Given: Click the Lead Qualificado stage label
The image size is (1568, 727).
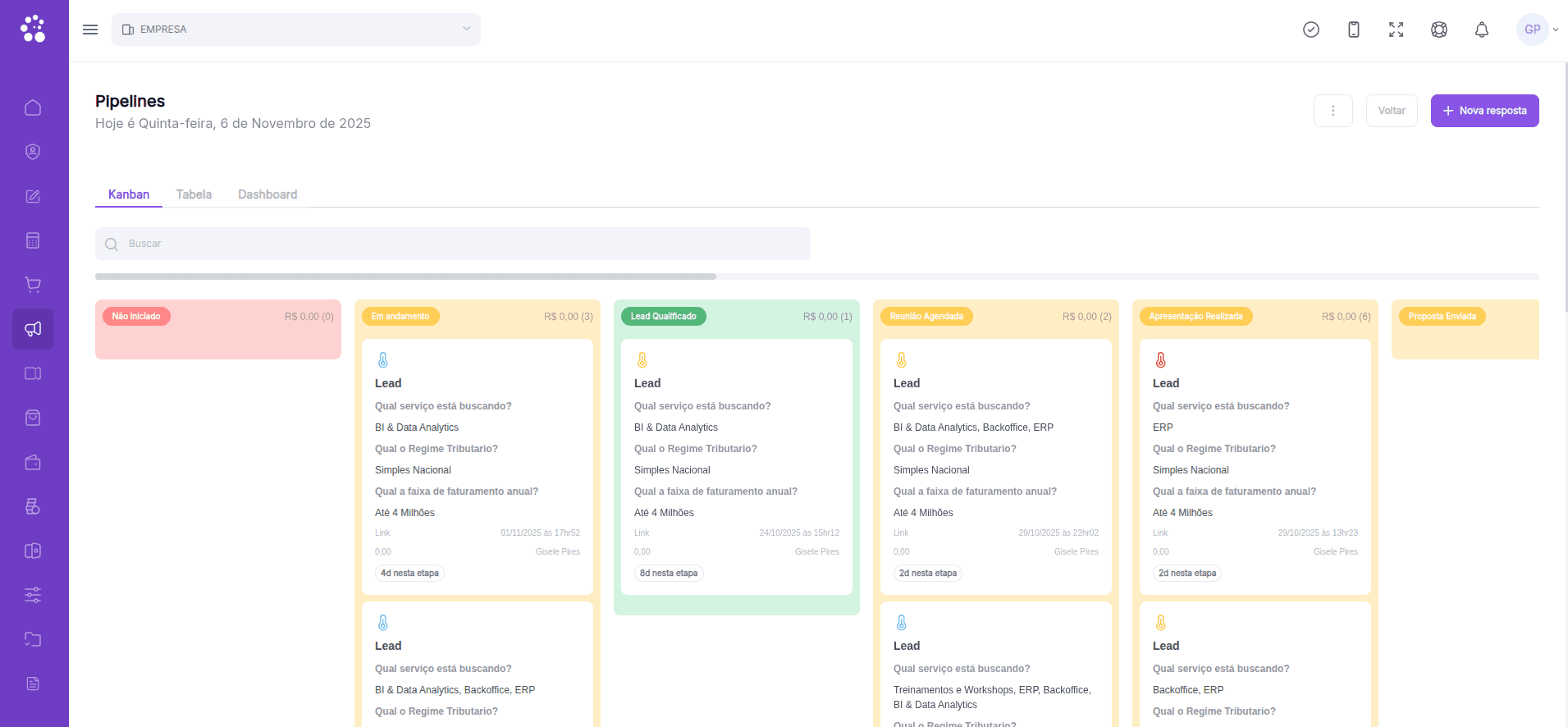Looking at the screenshot, I should tap(664, 317).
